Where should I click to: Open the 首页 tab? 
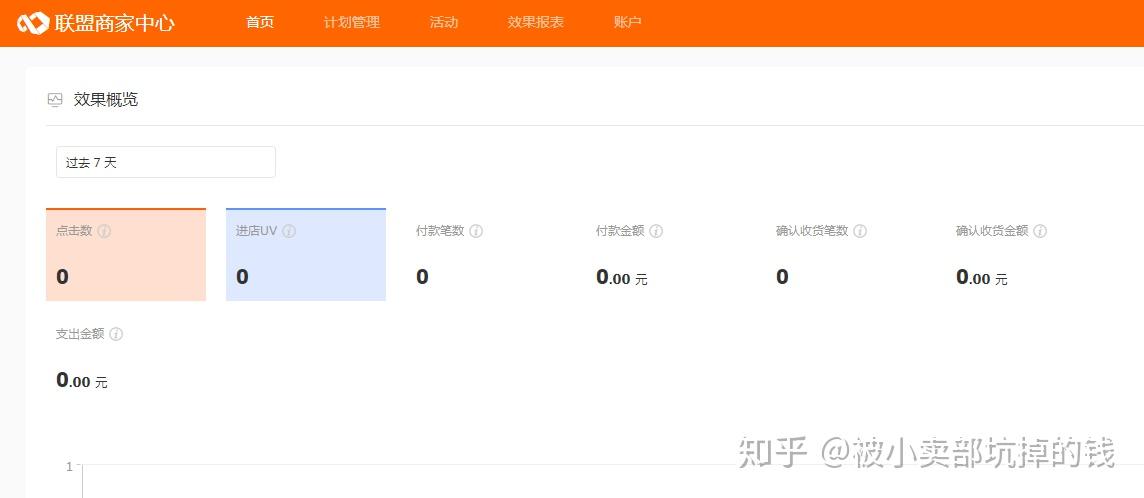(260, 23)
